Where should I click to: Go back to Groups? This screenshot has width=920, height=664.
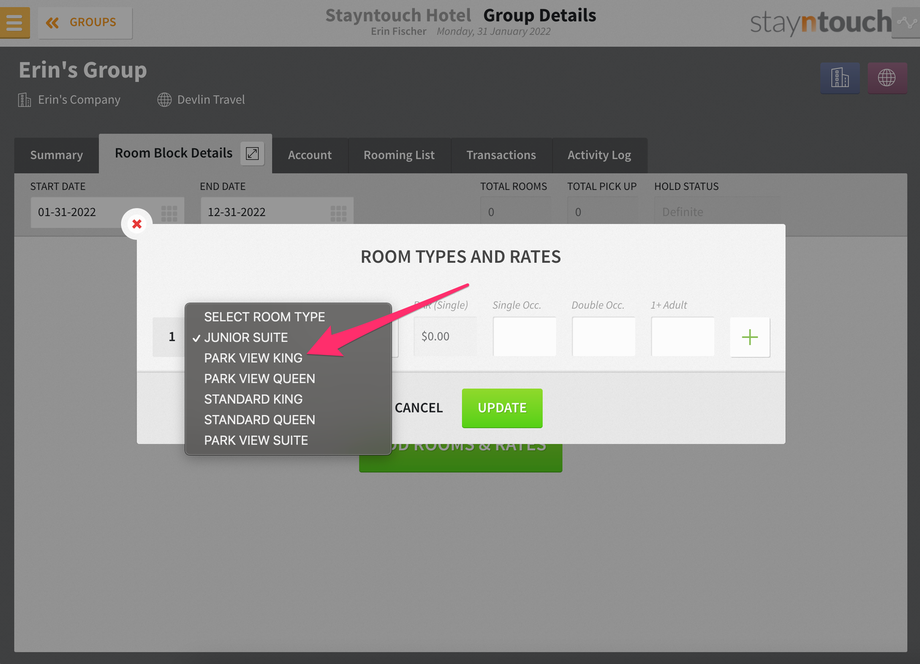click(85, 23)
